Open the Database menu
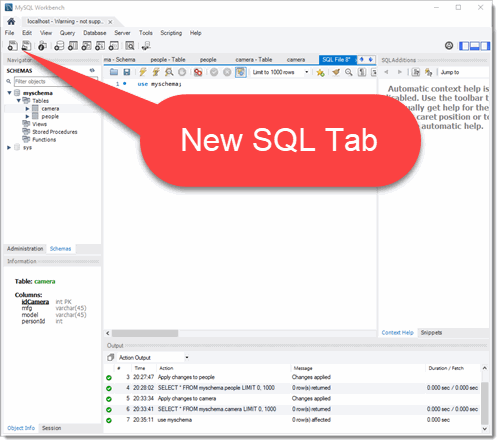 pyautogui.click(x=95, y=33)
